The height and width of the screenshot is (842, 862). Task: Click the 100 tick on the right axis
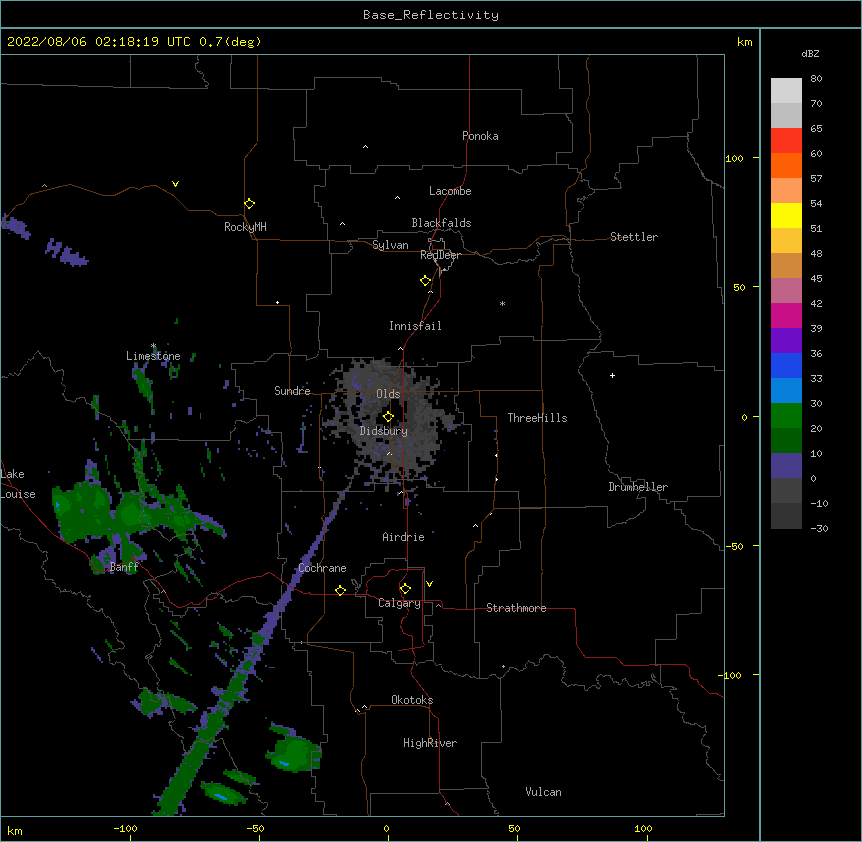pyautogui.click(x=734, y=158)
